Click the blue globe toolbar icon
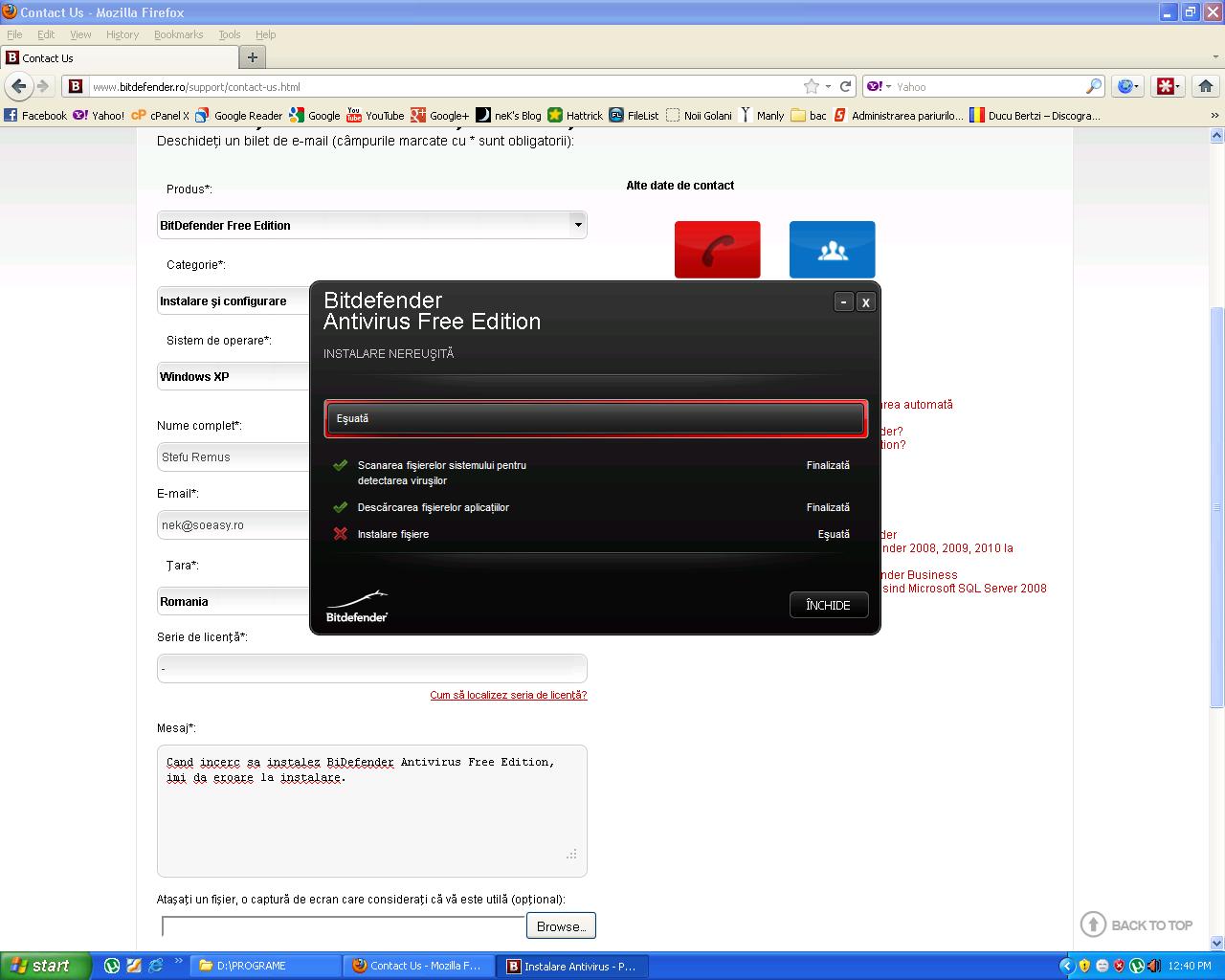Screen dimensions: 1225x980 [x=1127, y=86]
